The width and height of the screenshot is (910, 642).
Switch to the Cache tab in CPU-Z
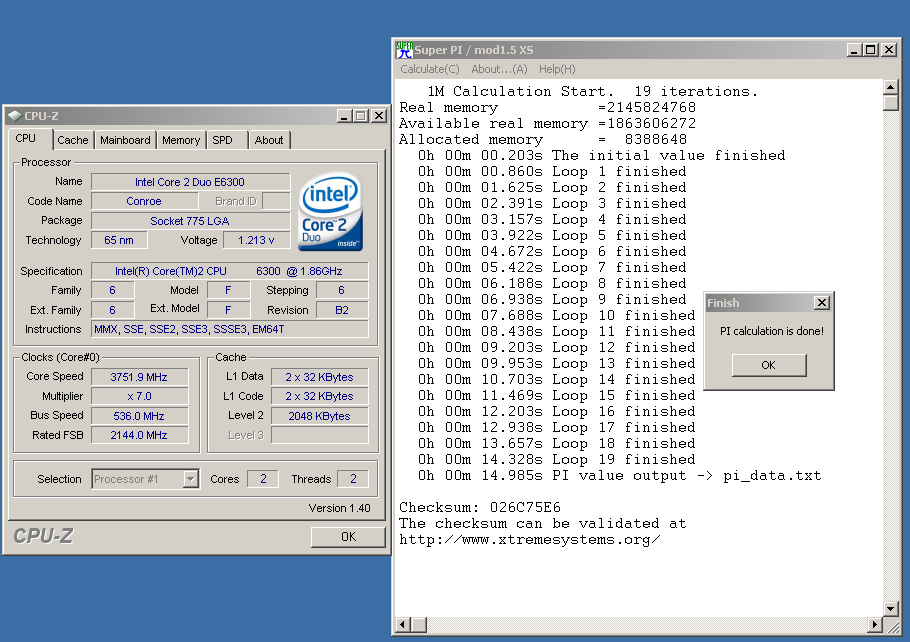point(73,140)
